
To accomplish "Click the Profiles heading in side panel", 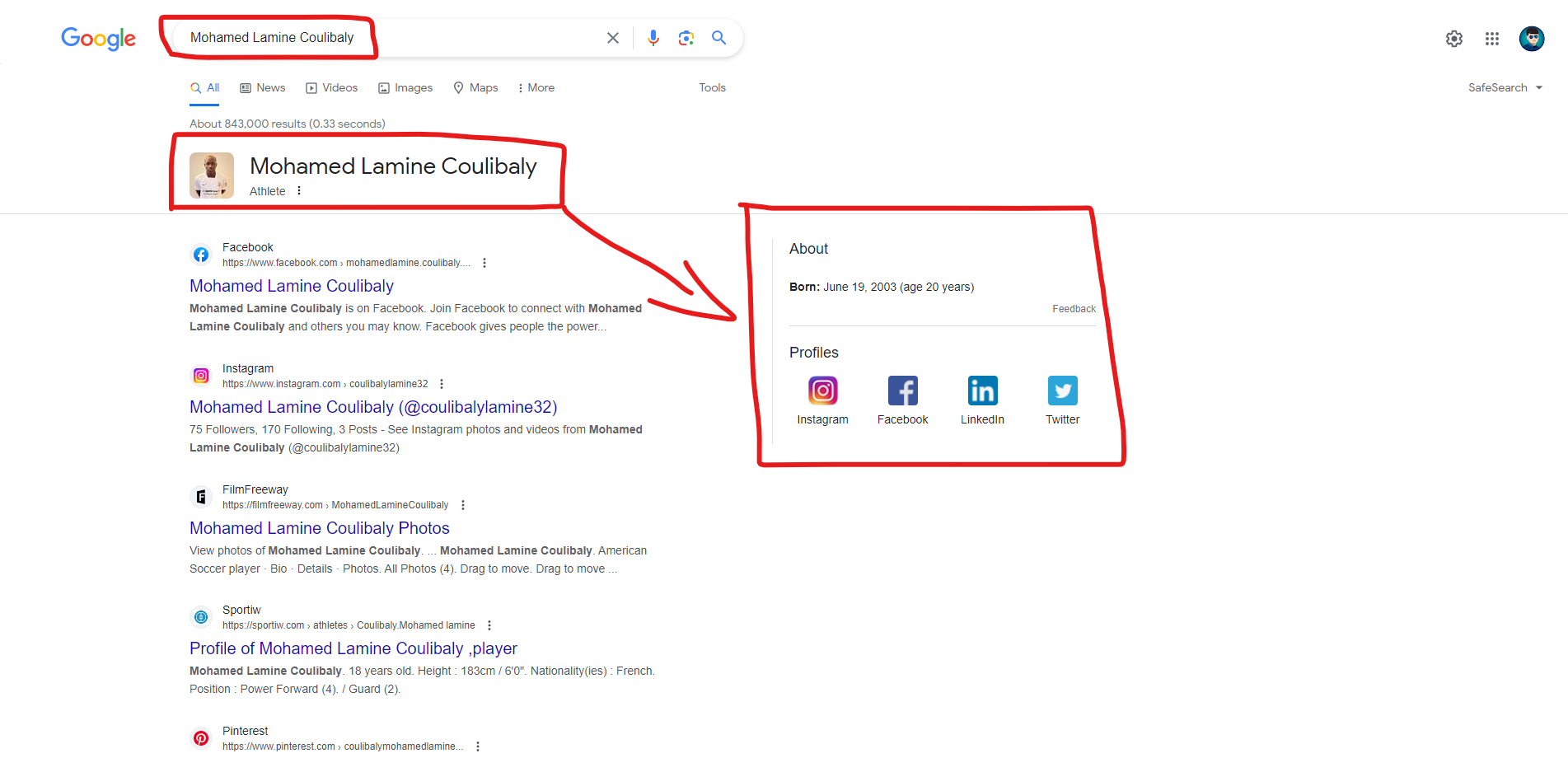I will [814, 353].
